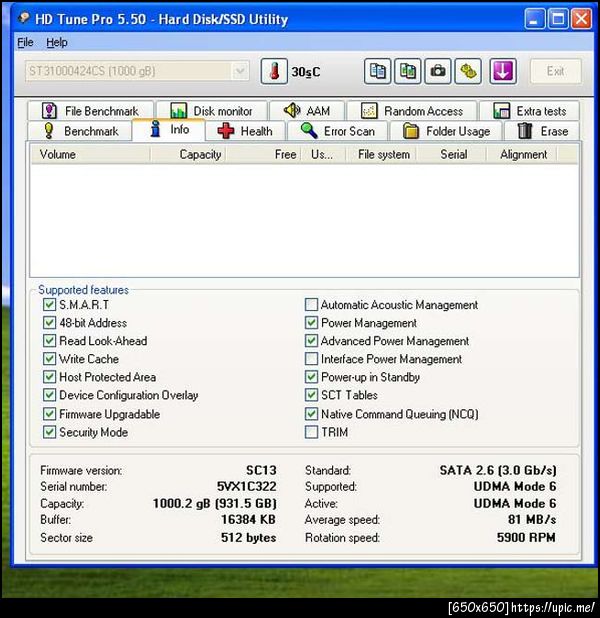This screenshot has height=618, width=600.
Task: Click the average speed value 81 MB/s
Action: [x=532, y=519]
